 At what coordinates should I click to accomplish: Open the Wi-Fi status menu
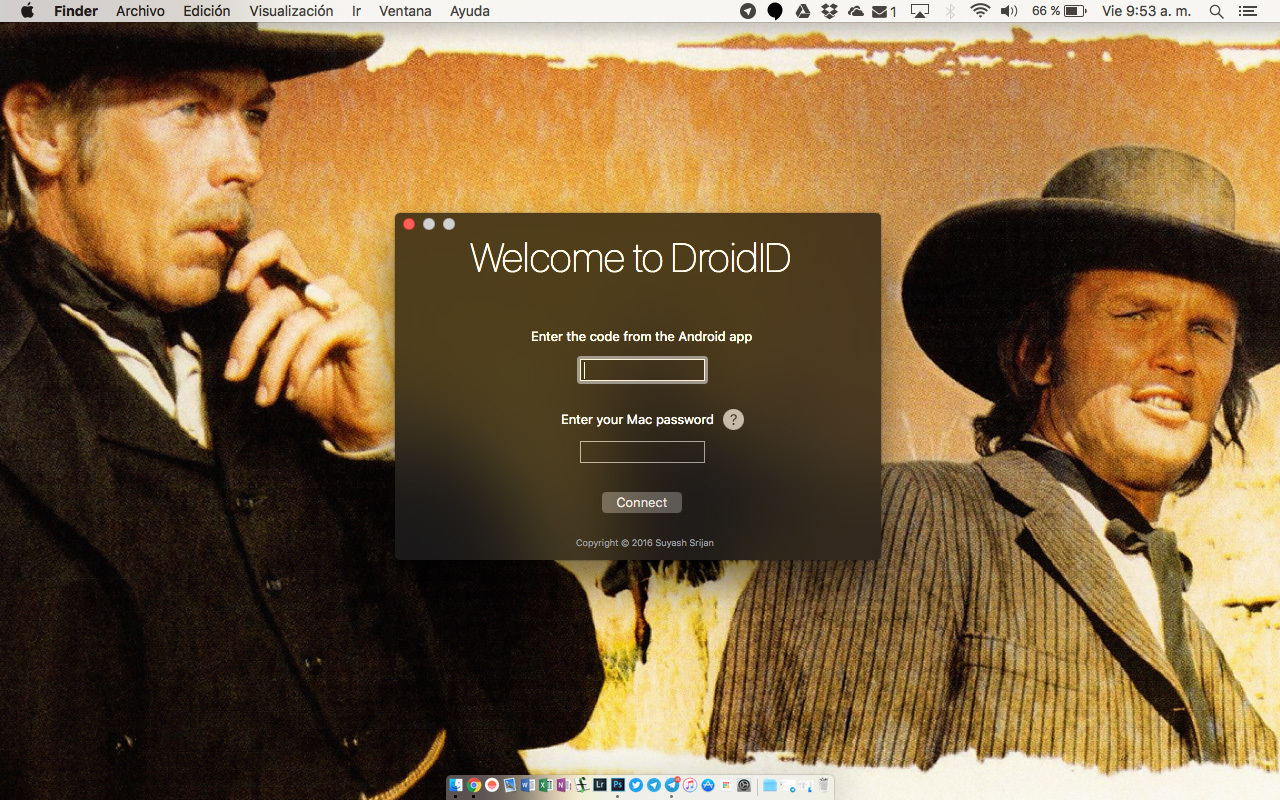(979, 11)
